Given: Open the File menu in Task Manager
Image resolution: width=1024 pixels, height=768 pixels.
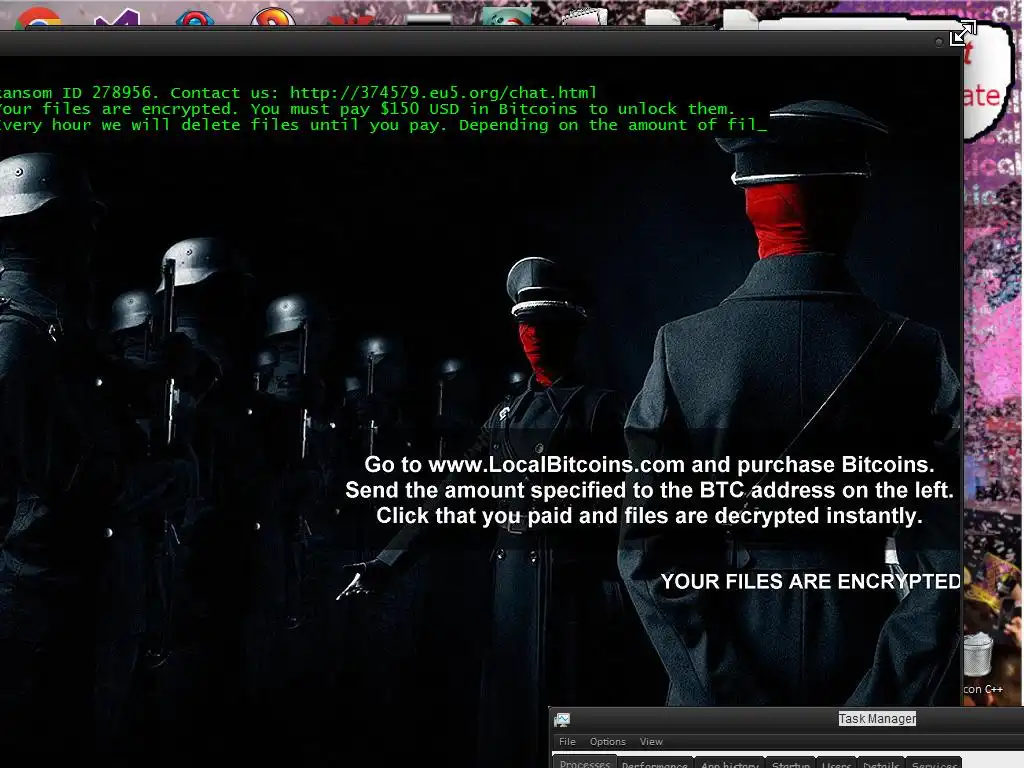Looking at the screenshot, I should [567, 741].
